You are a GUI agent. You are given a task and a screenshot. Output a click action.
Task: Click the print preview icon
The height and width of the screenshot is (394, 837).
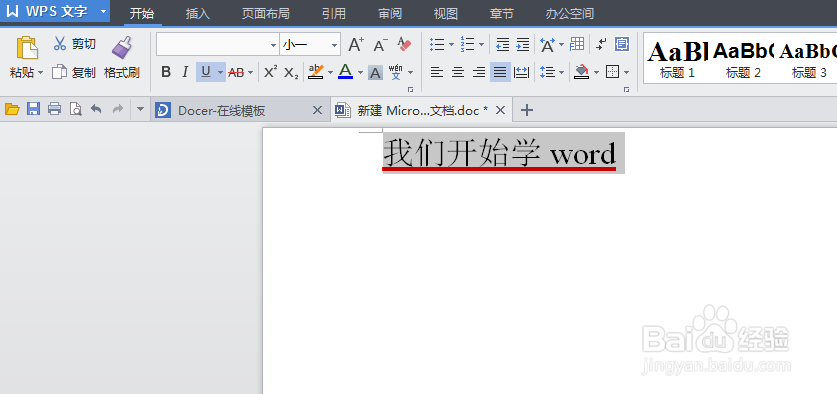pos(76,110)
